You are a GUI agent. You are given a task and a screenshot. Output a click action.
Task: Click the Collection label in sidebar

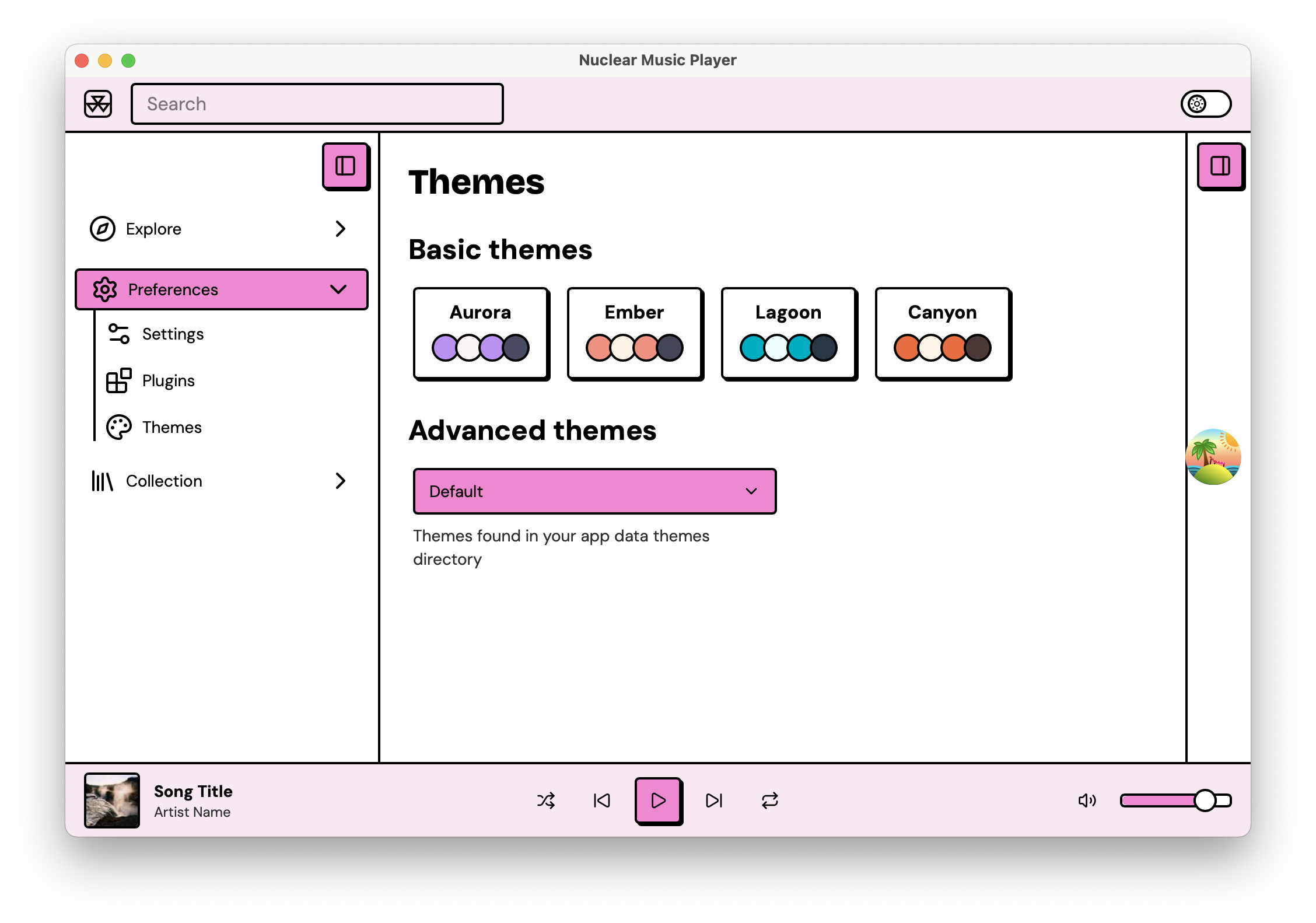point(164,481)
